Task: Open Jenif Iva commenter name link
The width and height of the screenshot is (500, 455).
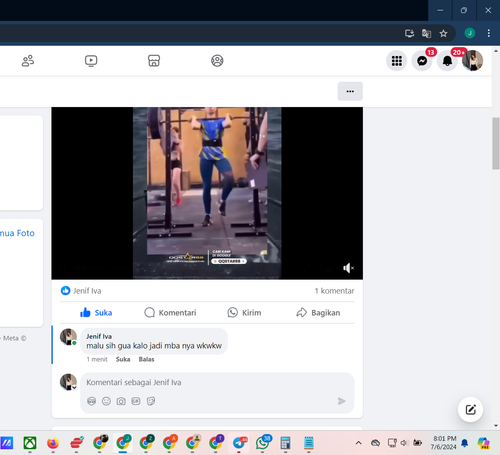Action: click(99, 336)
